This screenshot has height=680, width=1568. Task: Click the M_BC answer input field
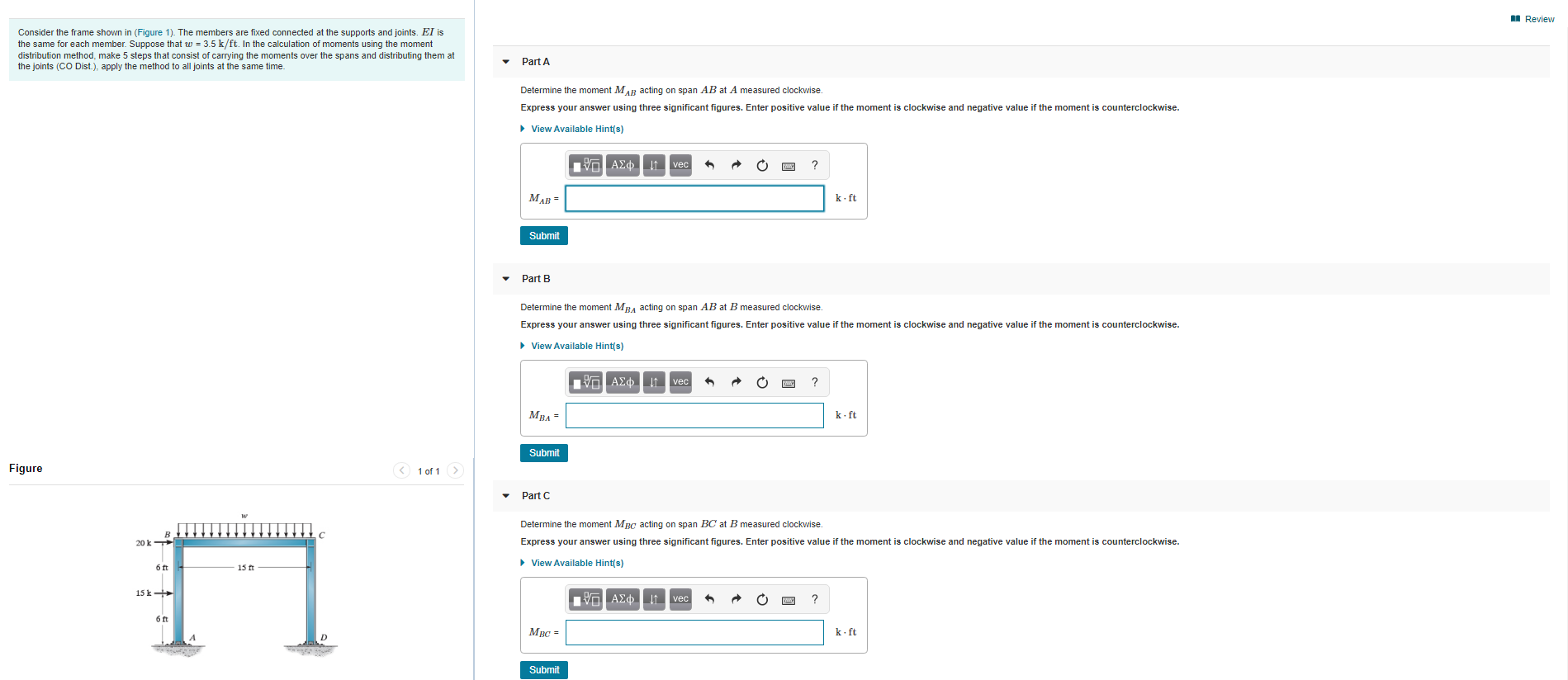(694, 632)
